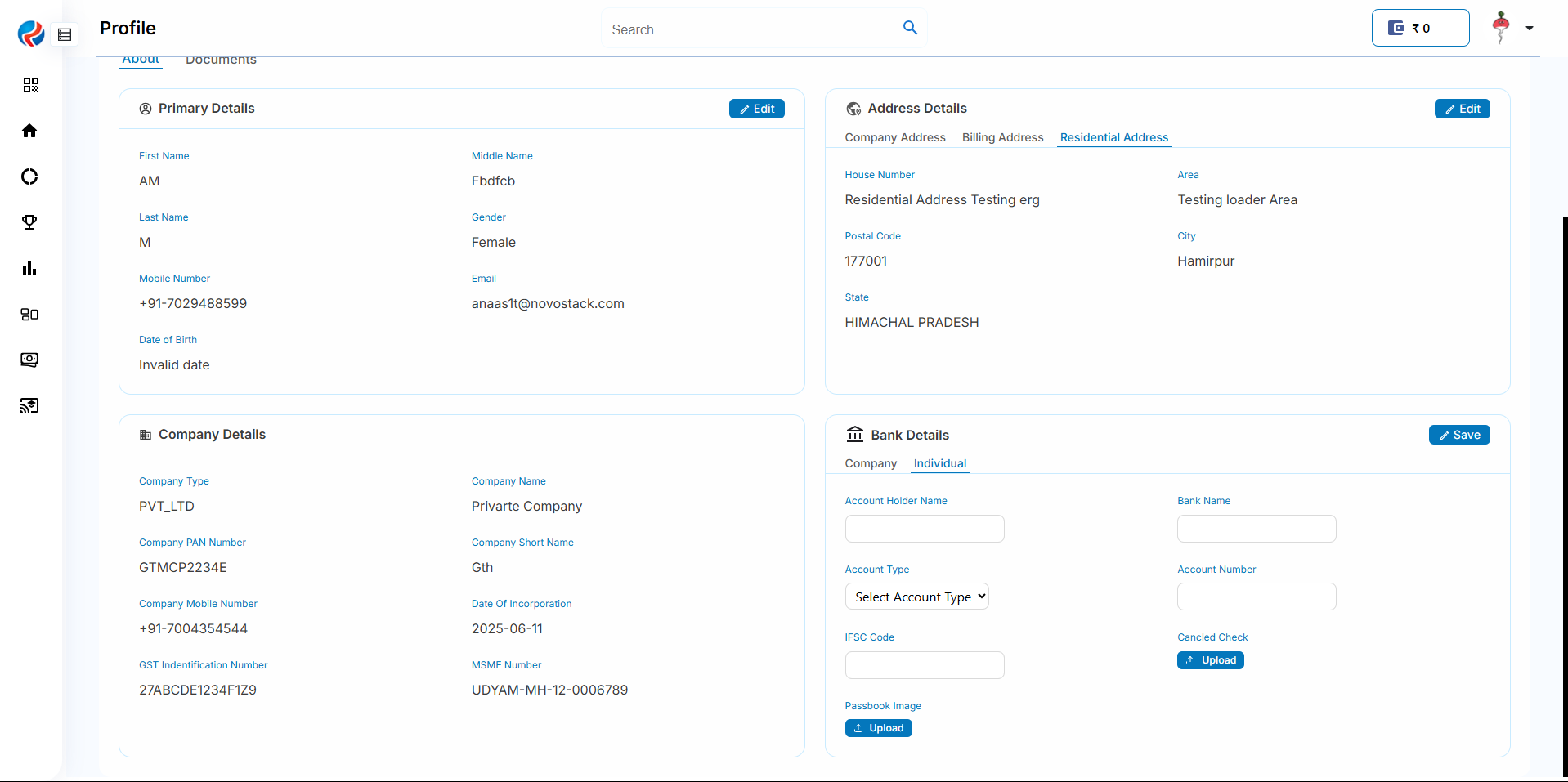Click the wallet balance ₹ 0 button

coord(1420,29)
